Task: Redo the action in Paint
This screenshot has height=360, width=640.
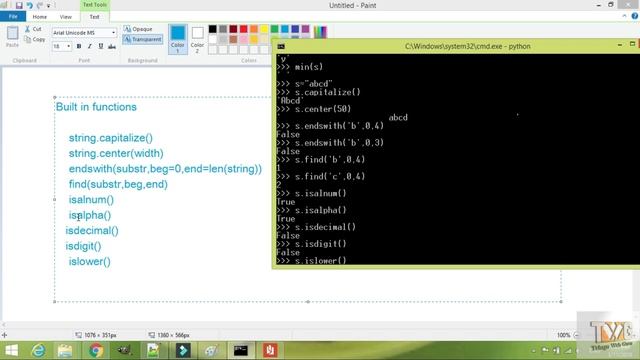Action: coord(40,5)
